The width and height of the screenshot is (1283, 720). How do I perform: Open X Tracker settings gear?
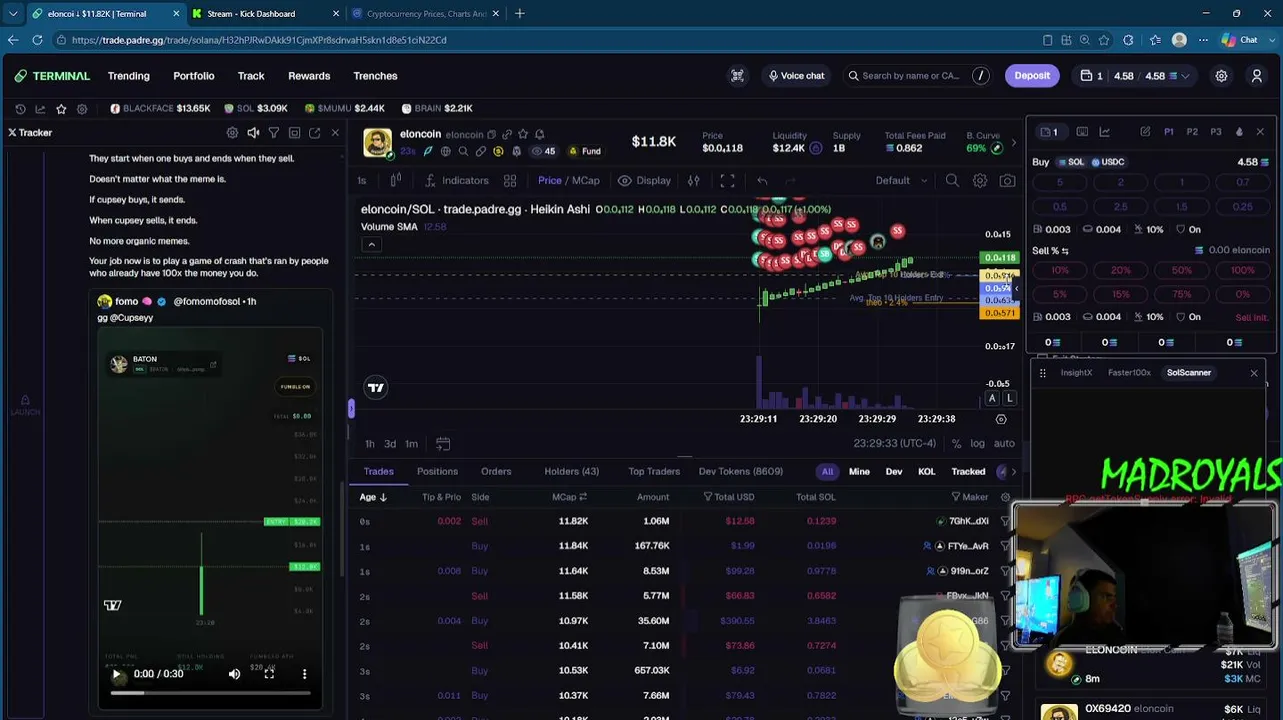232,133
